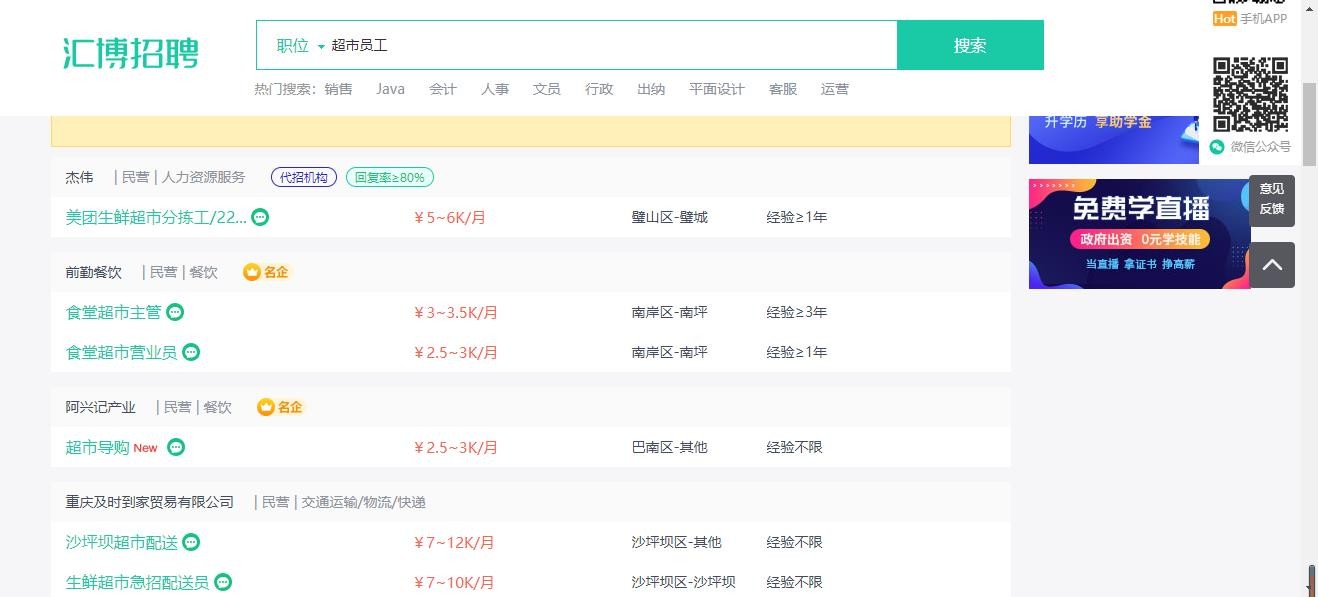The width and height of the screenshot is (1318, 597).
Task: Open job 食堂超市营业员
Action: click(121, 352)
